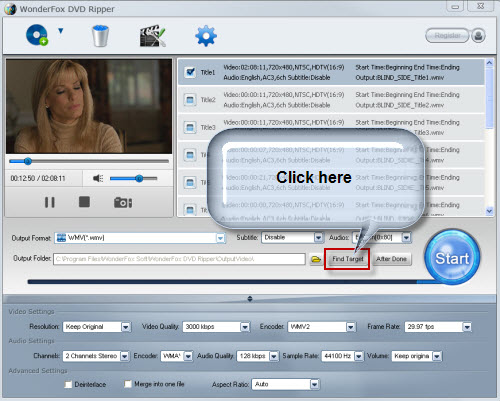Open the video Encoder WMV2 dropdown
This screenshot has height=401, width=500.
[x=351, y=327]
